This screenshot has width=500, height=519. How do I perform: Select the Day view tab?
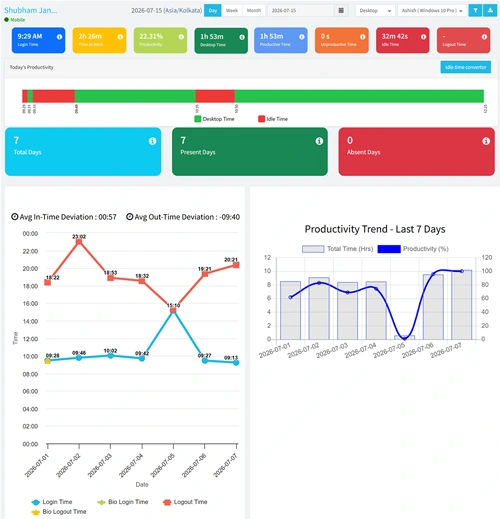[213, 10]
